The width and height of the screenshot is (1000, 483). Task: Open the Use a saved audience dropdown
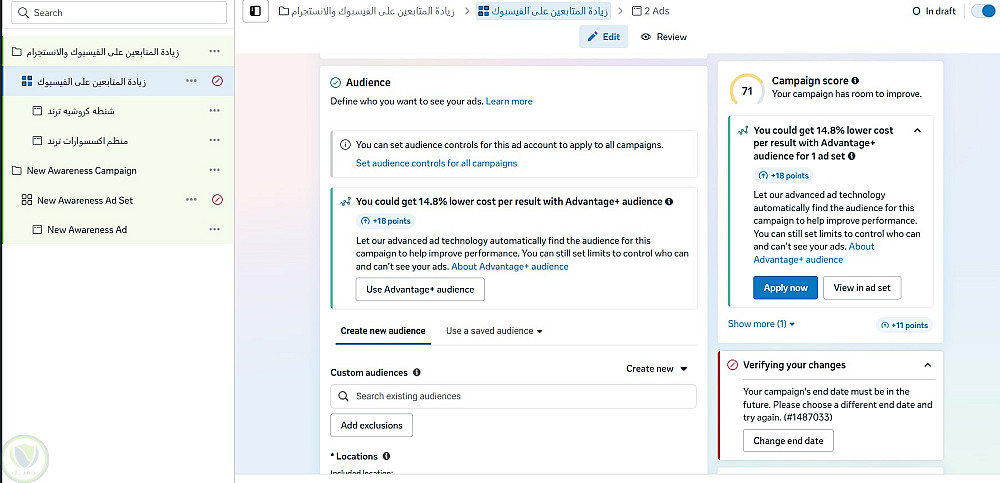(x=494, y=331)
